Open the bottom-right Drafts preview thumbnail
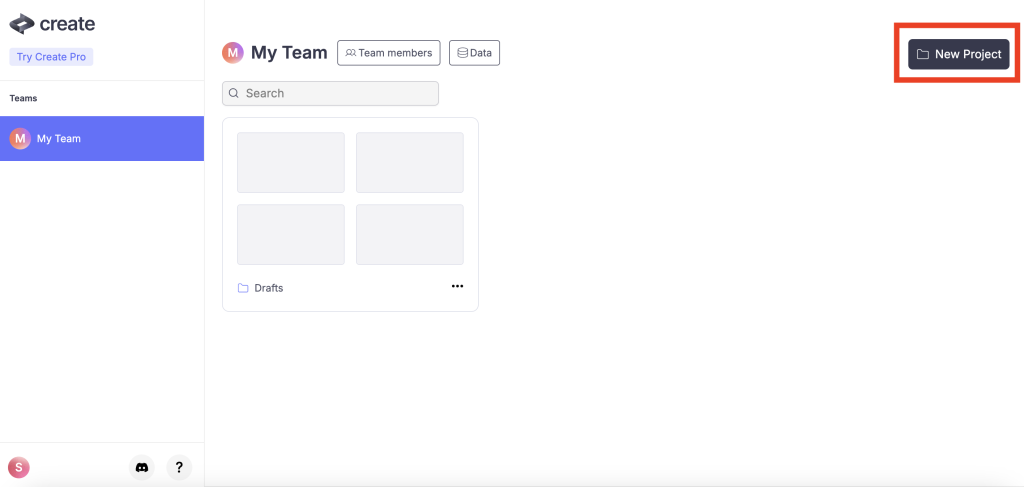The height and width of the screenshot is (487, 1024). pos(409,235)
